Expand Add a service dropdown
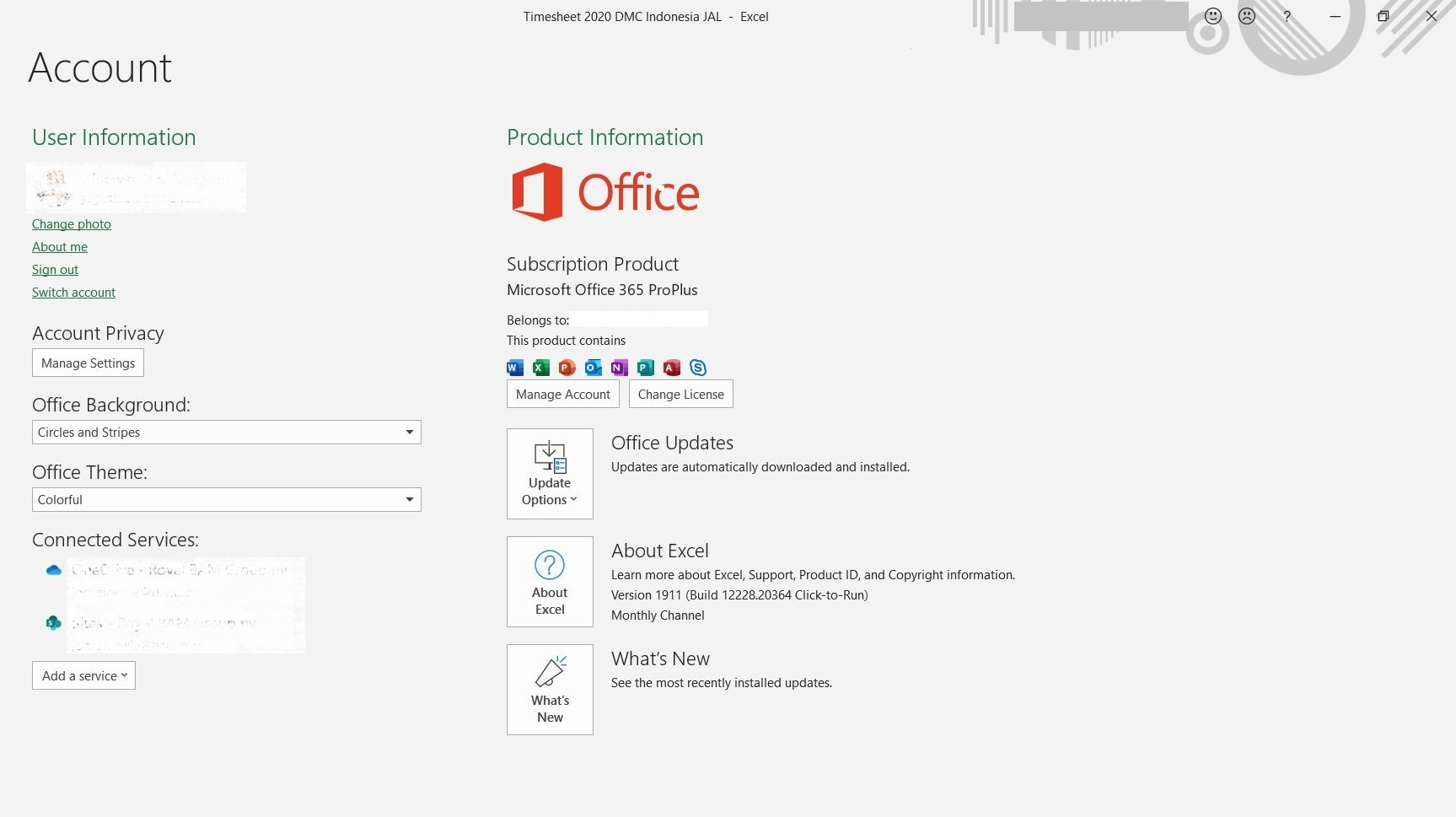Viewport: 1456px width, 817px height. 84,675
